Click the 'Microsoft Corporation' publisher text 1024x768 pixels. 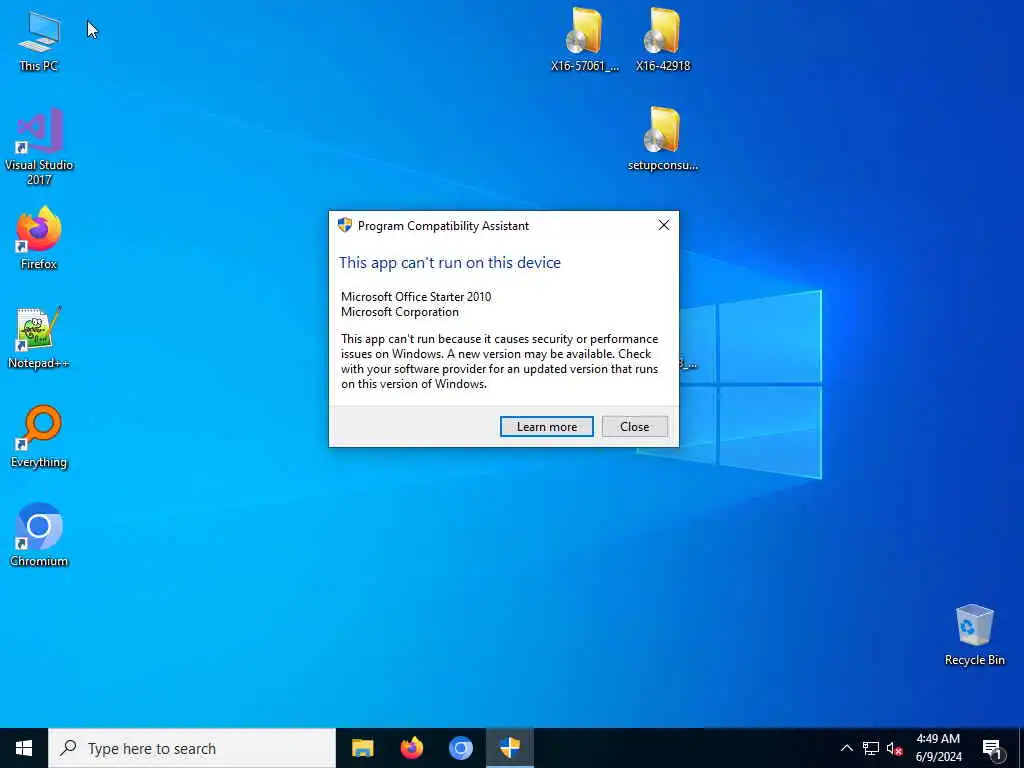coord(400,312)
